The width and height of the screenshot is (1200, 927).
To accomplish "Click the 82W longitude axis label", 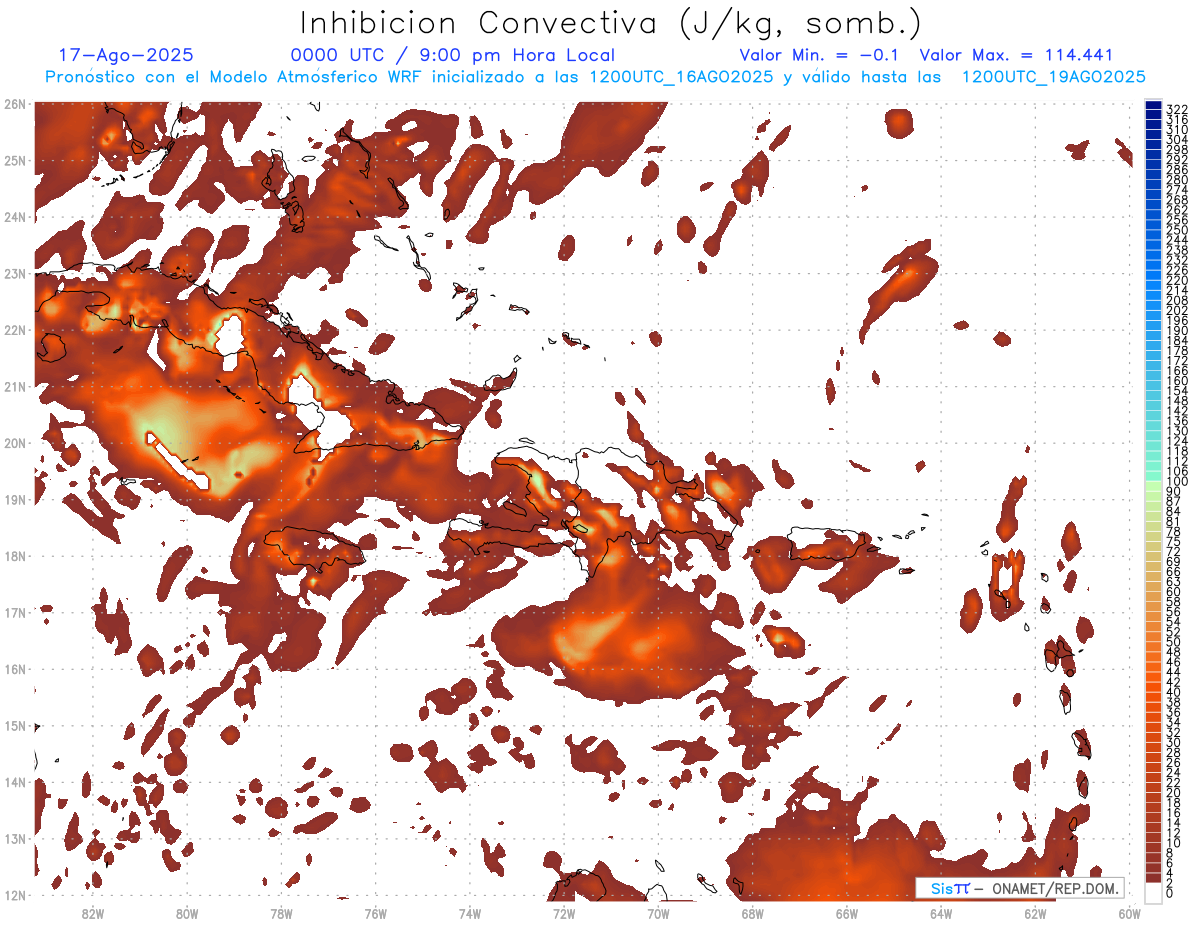I will coord(93,913).
